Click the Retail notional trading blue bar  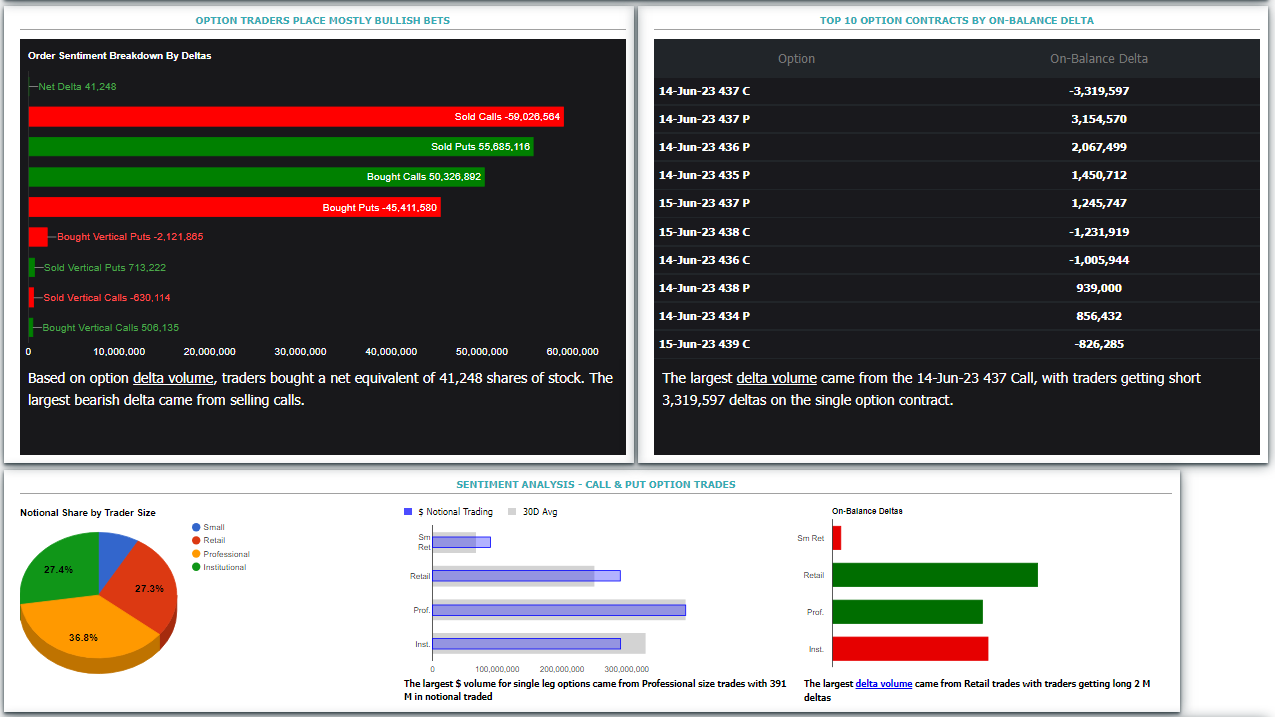[x=527, y=576]
